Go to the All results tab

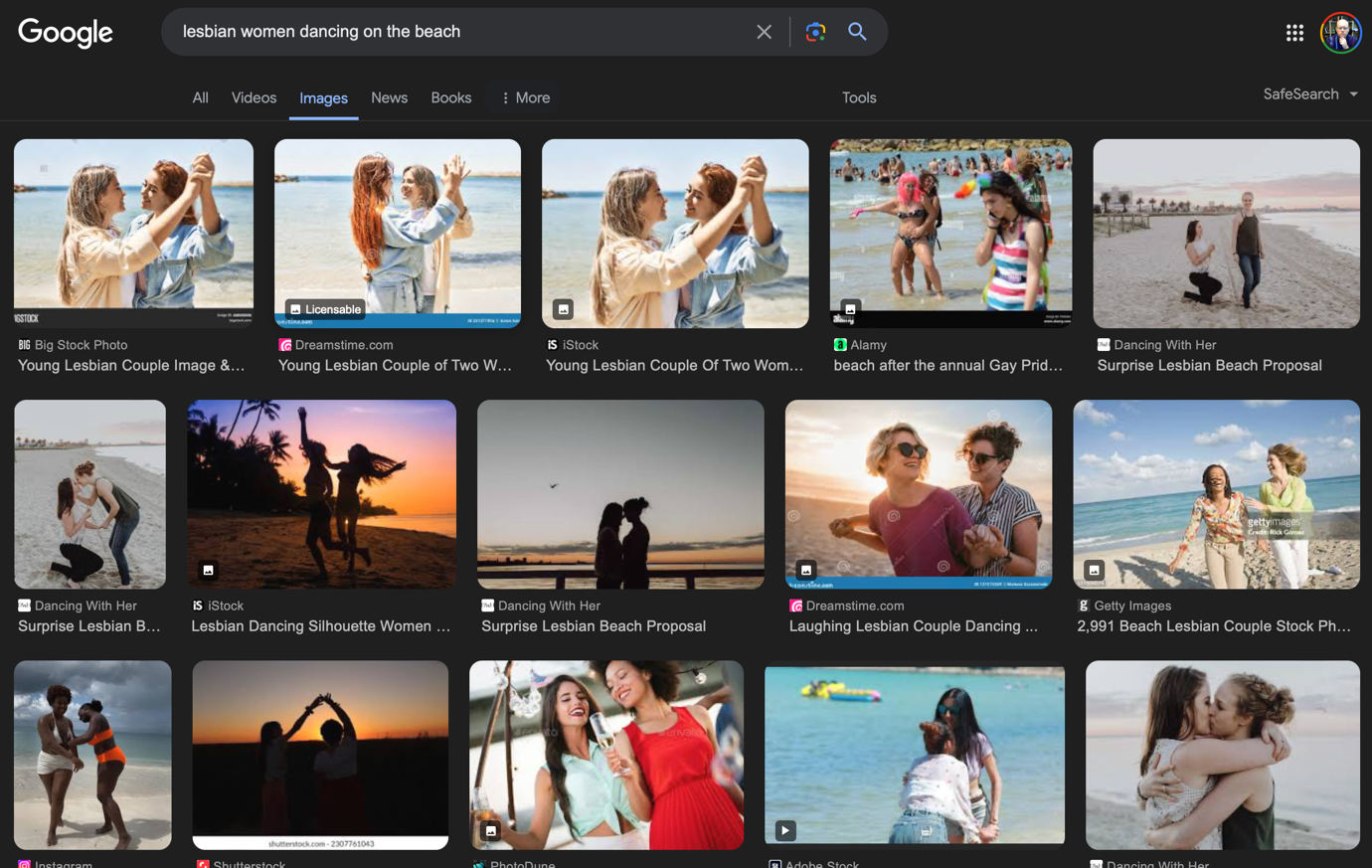200,97
